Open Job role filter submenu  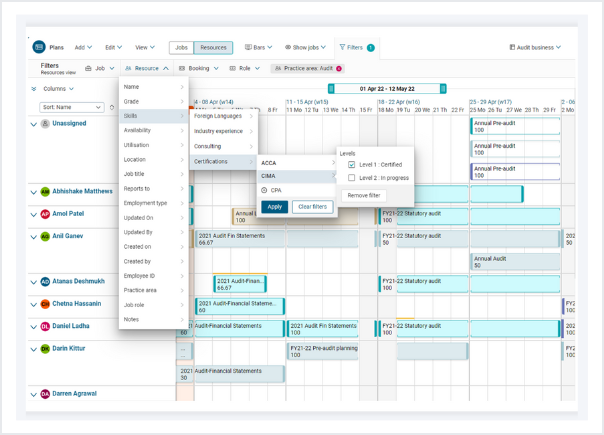[154, 305]
